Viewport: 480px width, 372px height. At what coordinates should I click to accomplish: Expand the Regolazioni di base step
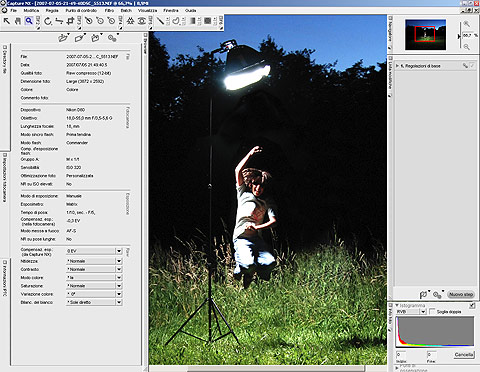coord(397,66)
